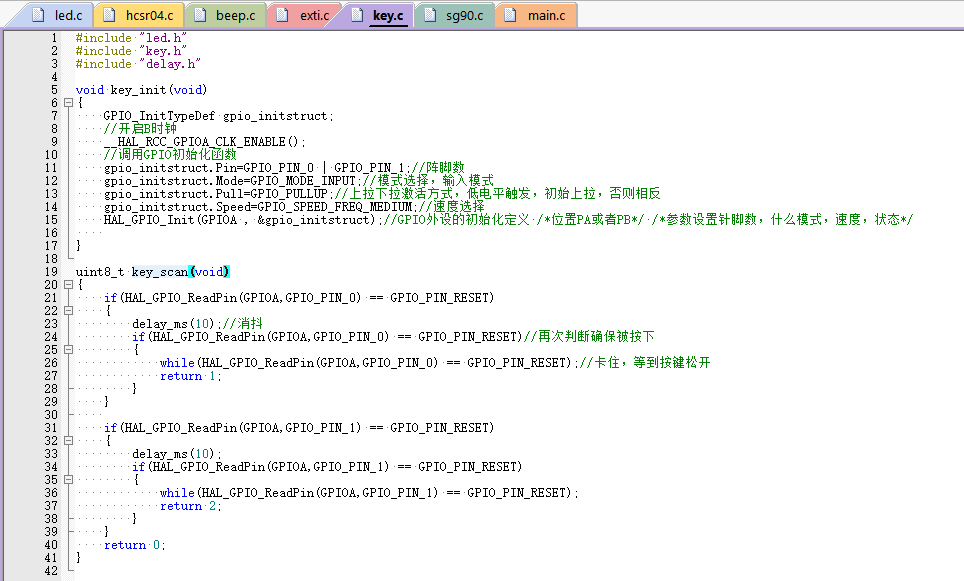Click delay_ms(10) on line 23
This screenshot has width=964, height=581.
pos(175,324)
